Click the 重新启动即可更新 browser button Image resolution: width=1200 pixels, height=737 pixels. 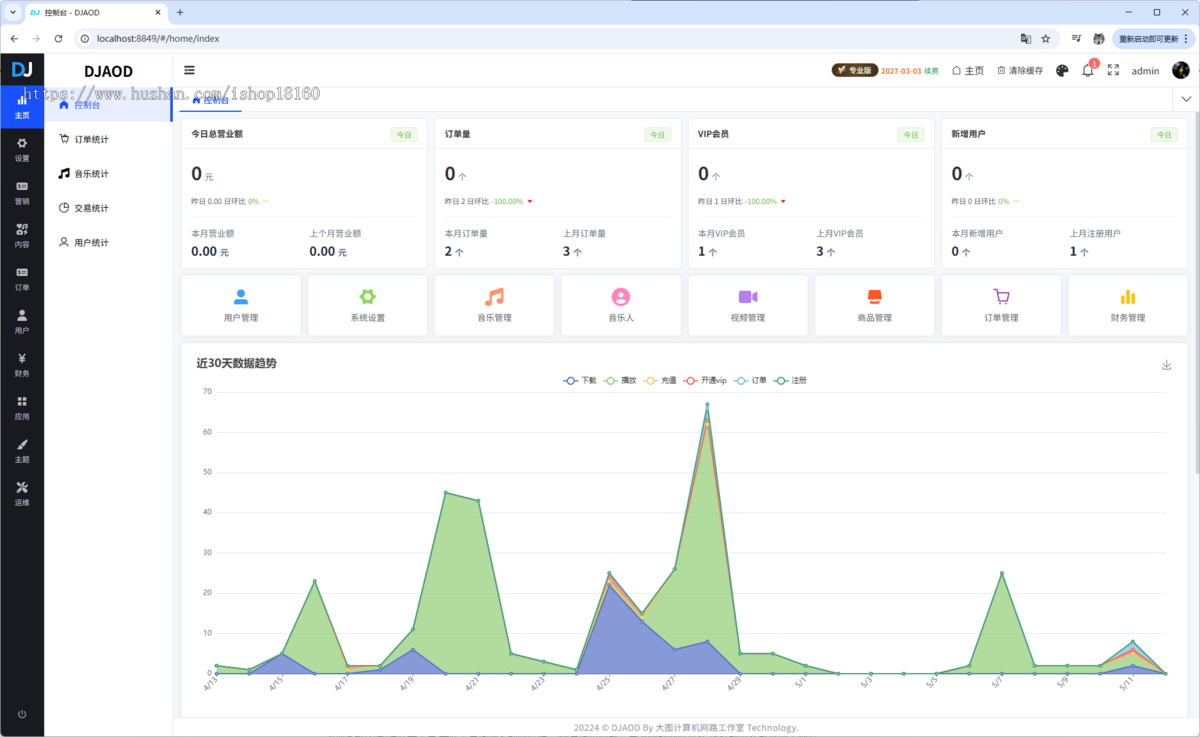click(x=1153, y=38)
